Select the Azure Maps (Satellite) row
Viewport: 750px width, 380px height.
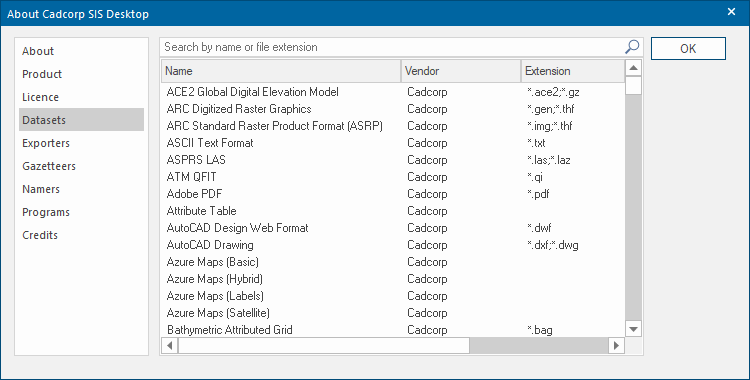pos(393,313)
